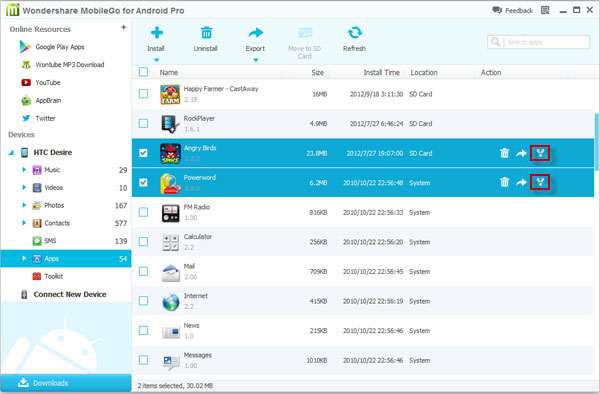Click the News app icon
600x394 pixels.
pos(170,332)
